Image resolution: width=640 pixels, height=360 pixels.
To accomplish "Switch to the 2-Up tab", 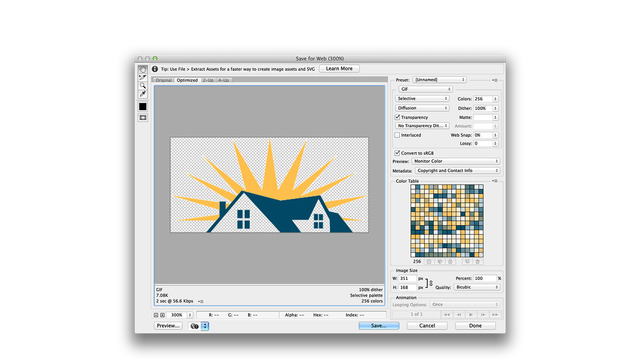I will click(x=208, y=80).
